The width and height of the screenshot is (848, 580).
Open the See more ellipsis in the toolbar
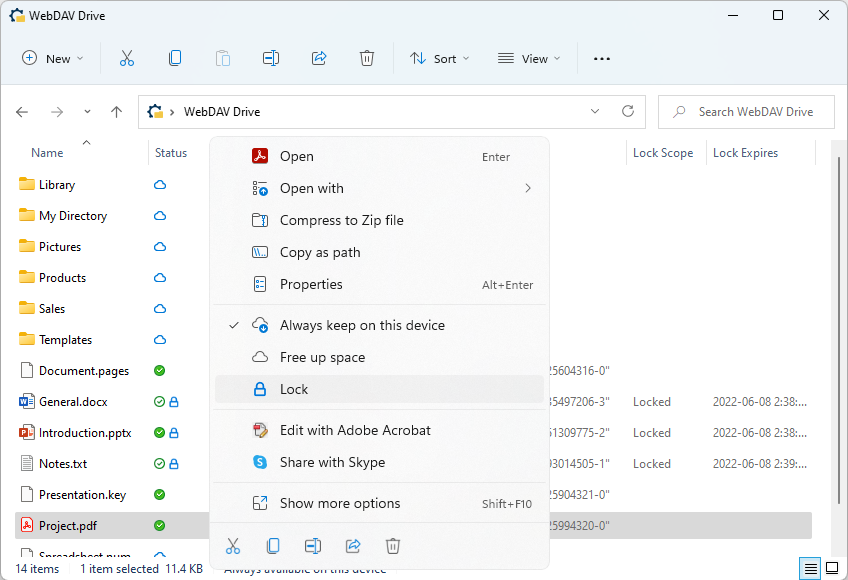point(601,58)
